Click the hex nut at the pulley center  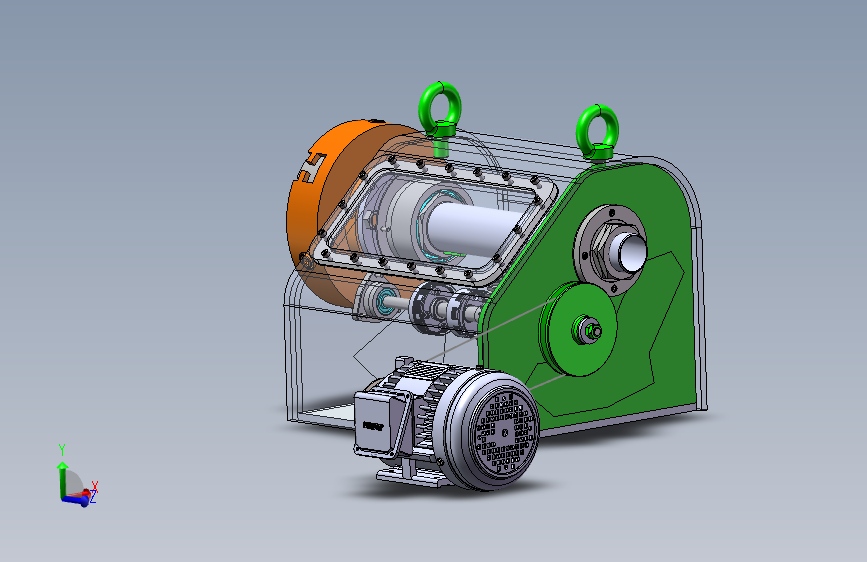[x=593, y=331]
